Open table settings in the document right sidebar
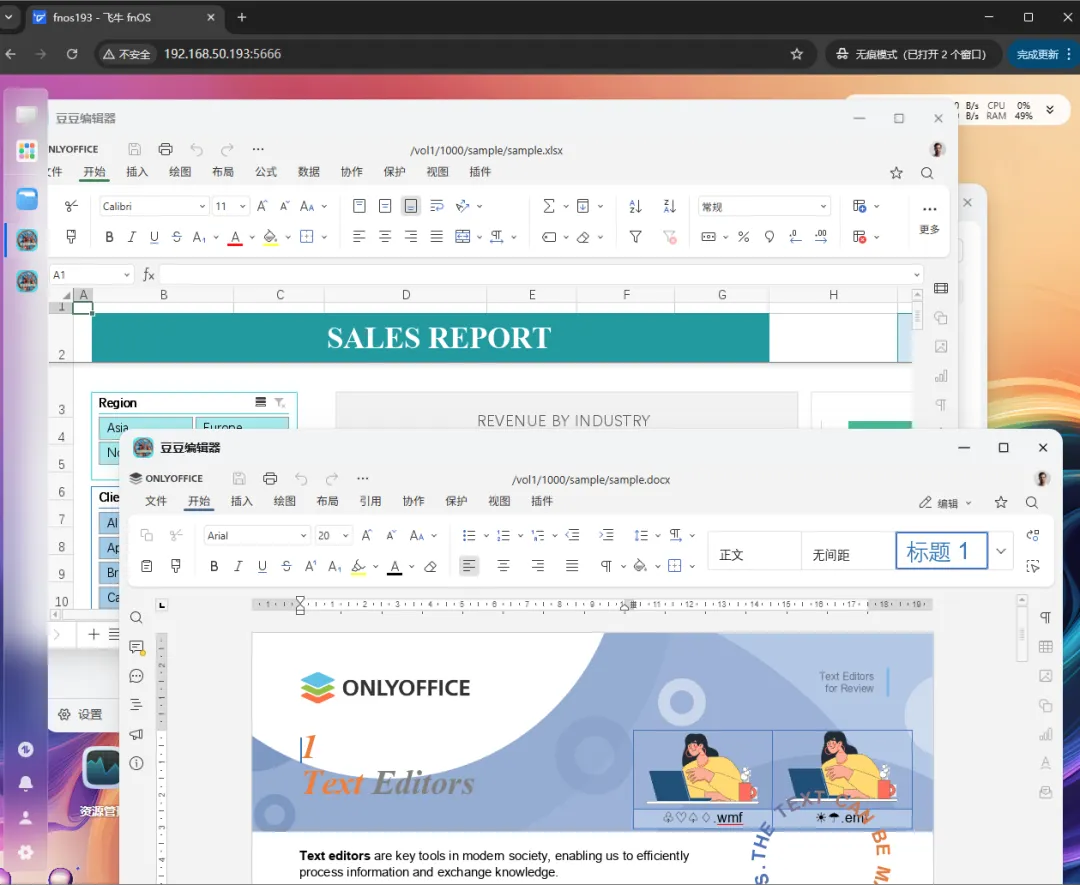Image resolution: width=1080 pixels, height=885 pixels. [x=1046, y=647]
